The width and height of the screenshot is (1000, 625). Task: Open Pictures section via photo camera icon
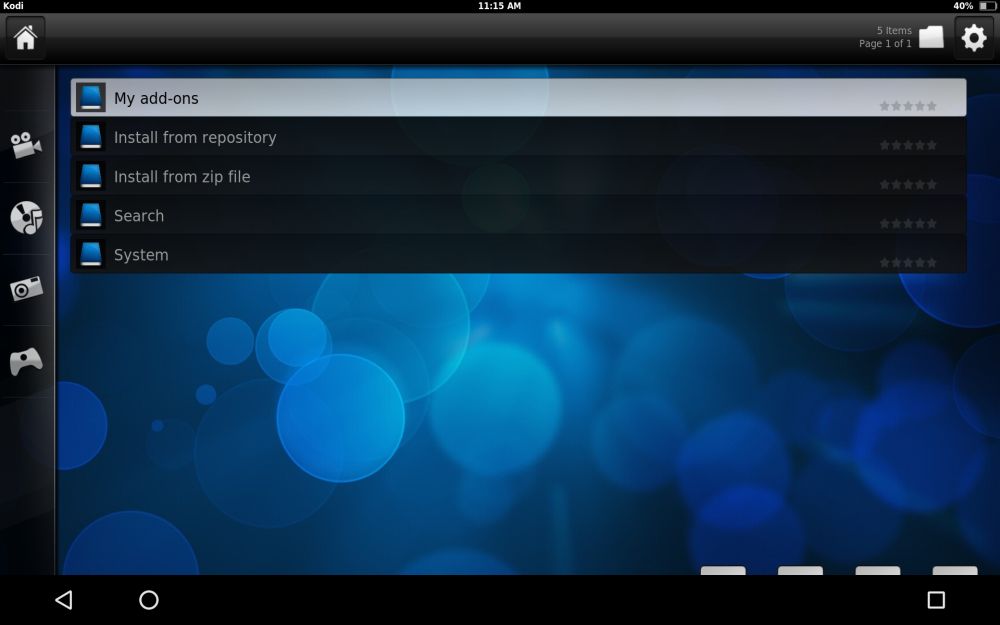(x=26, y=289)
